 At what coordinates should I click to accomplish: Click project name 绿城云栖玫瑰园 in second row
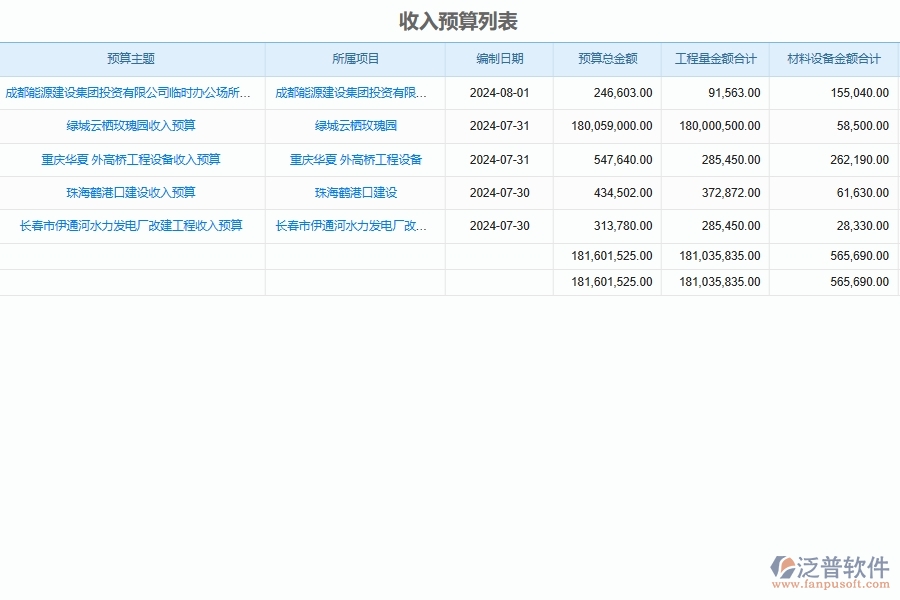(x=354, y=125)
